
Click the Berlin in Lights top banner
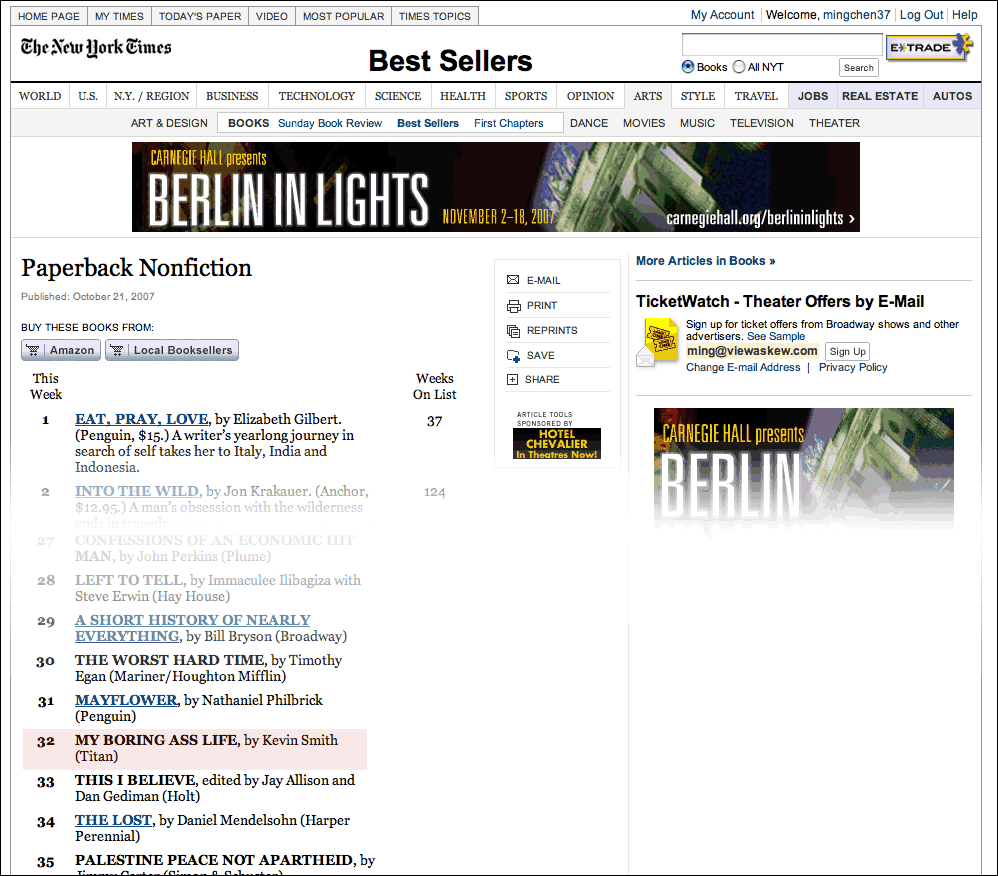[496, 187]
